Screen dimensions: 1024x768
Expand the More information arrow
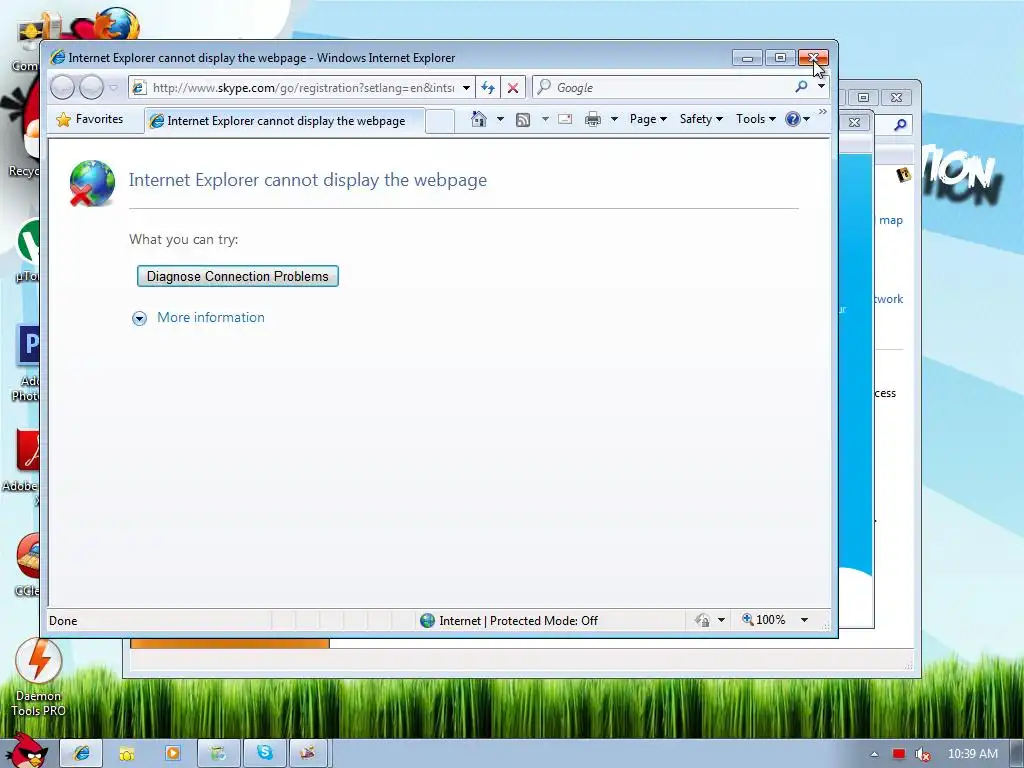click(x=139, y=318)
